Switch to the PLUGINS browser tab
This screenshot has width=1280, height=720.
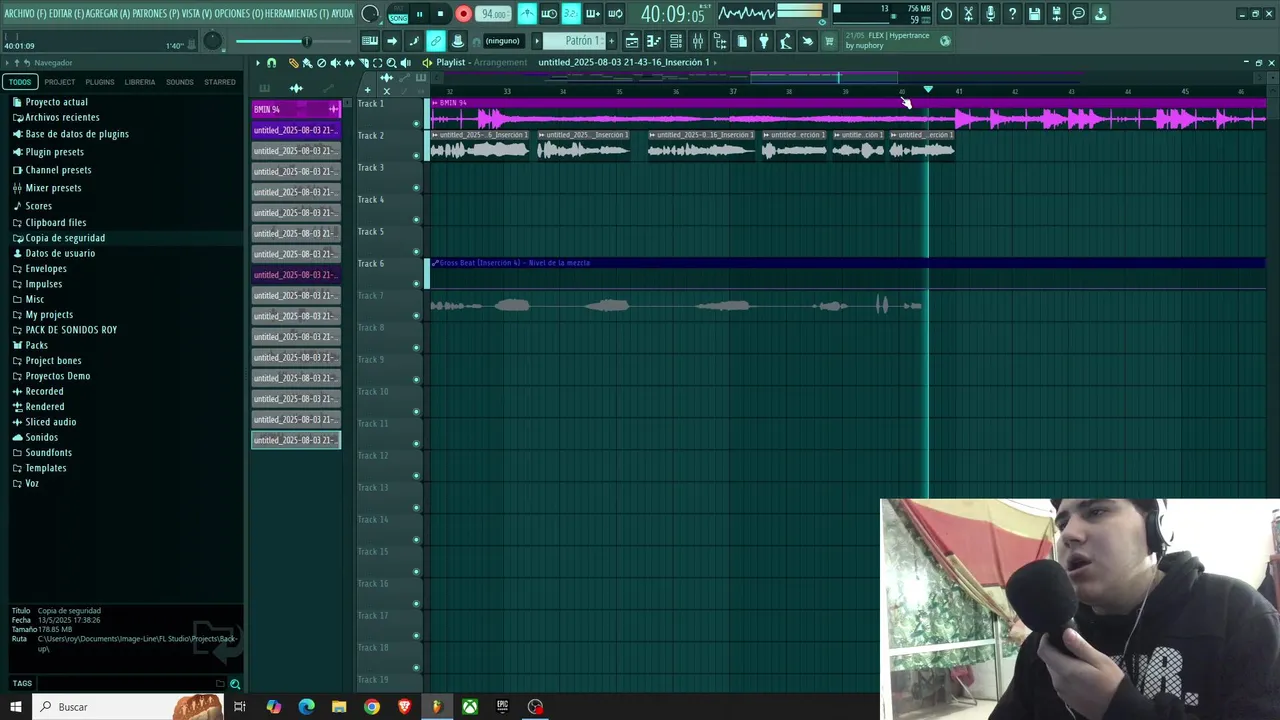click(x=100, y=82)
